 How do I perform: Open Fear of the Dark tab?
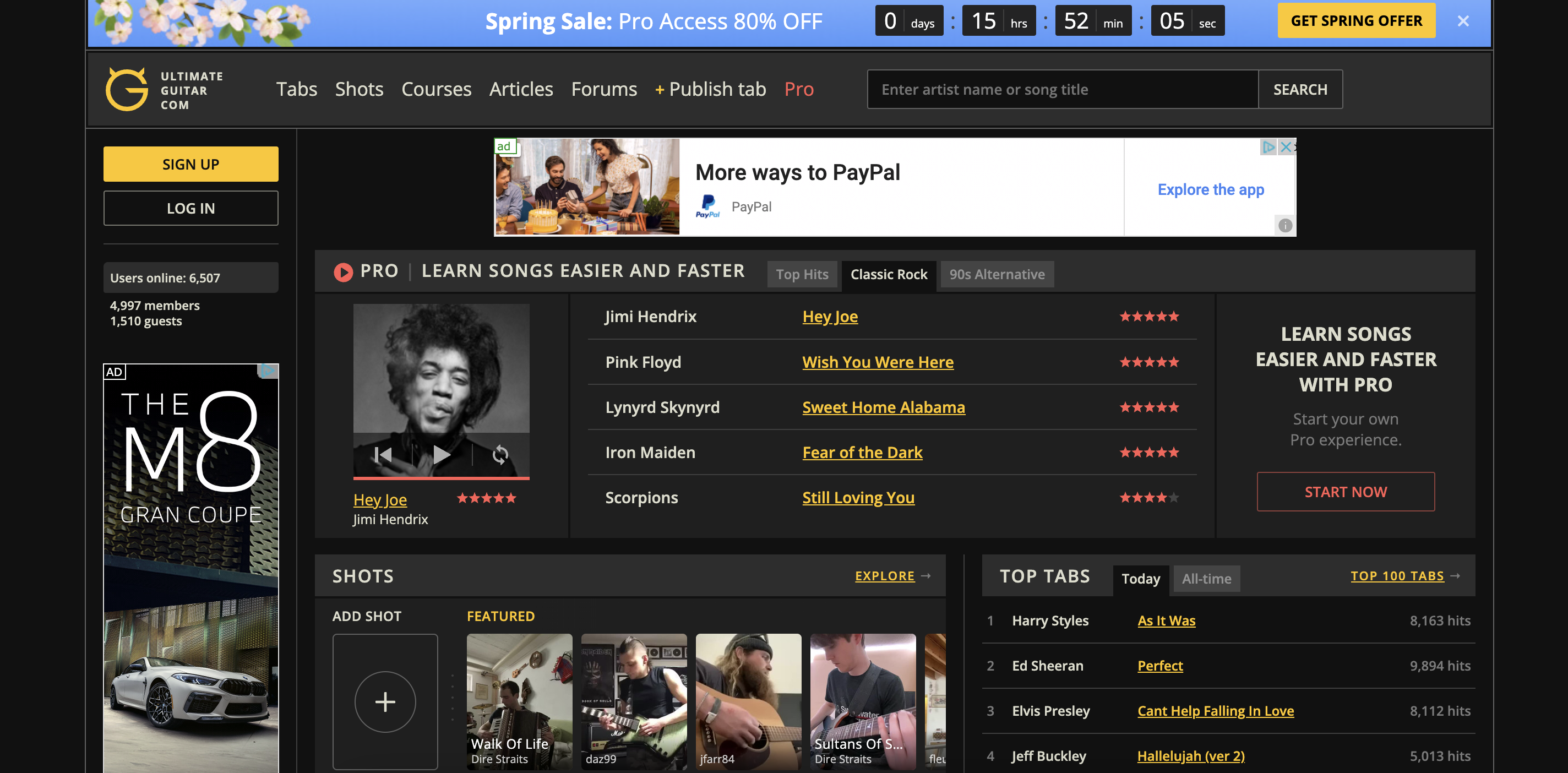click(862, 452)
